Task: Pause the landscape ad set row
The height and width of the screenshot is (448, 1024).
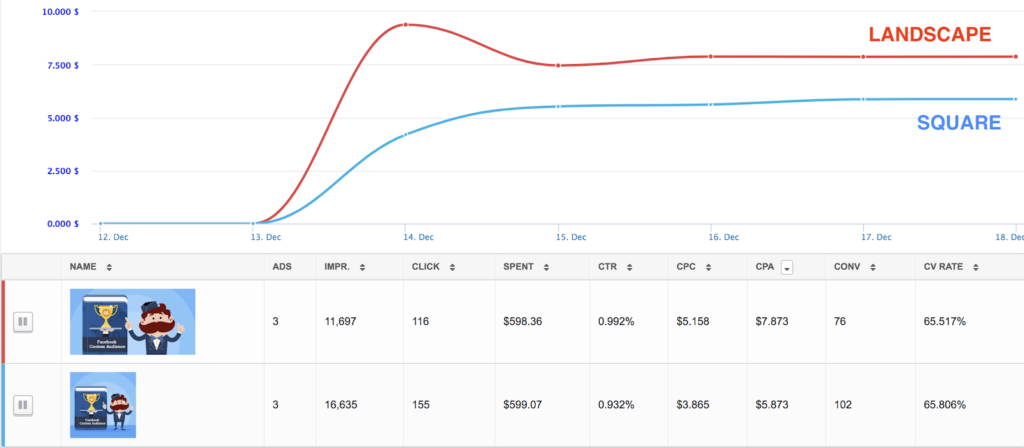Action: (24, 322)
